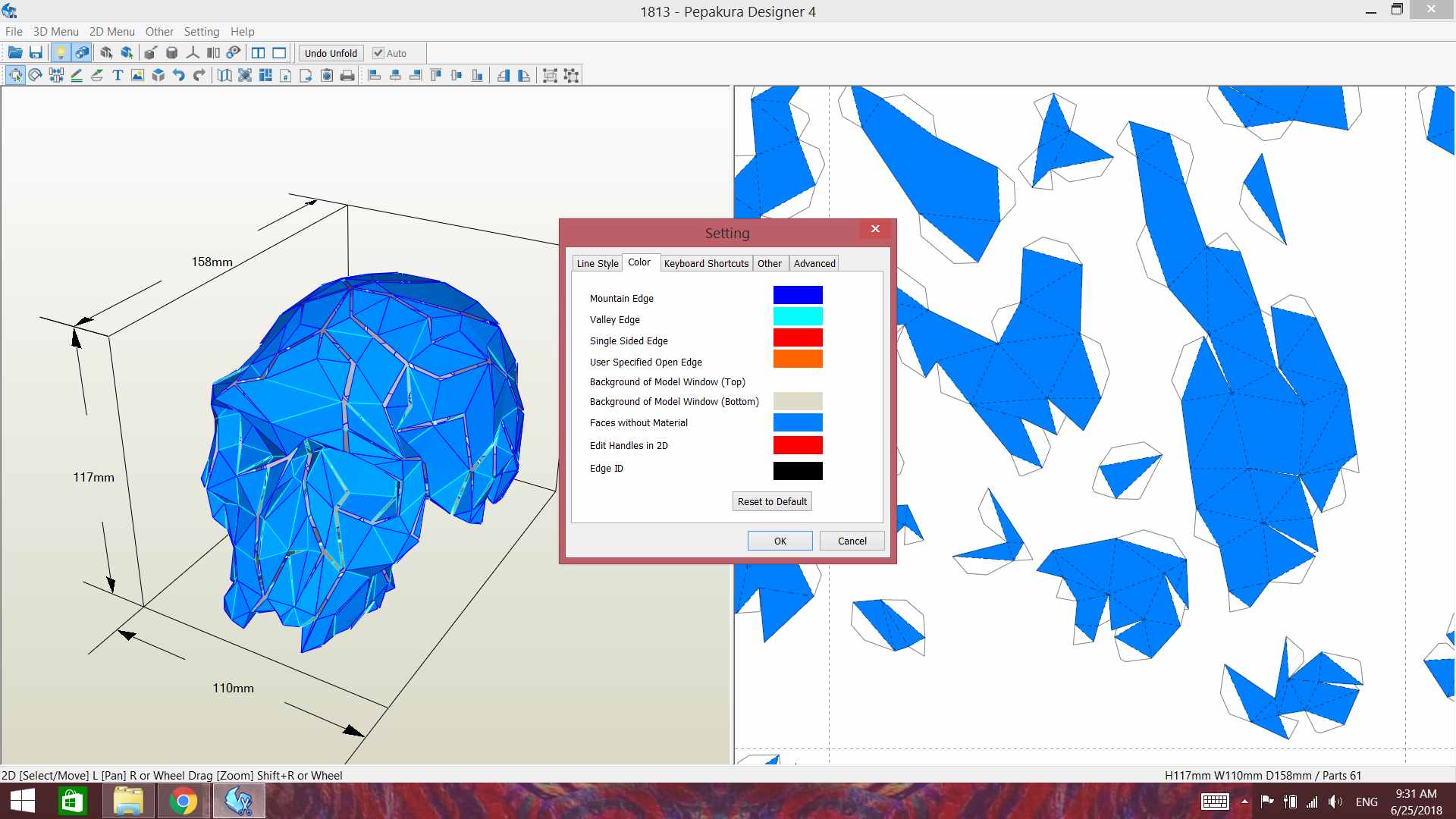The width and height of the screenshot is (1456, 819).
Task: Change the Faces without Material swatch
Action: pyautogui.click(x=798, y=422)
